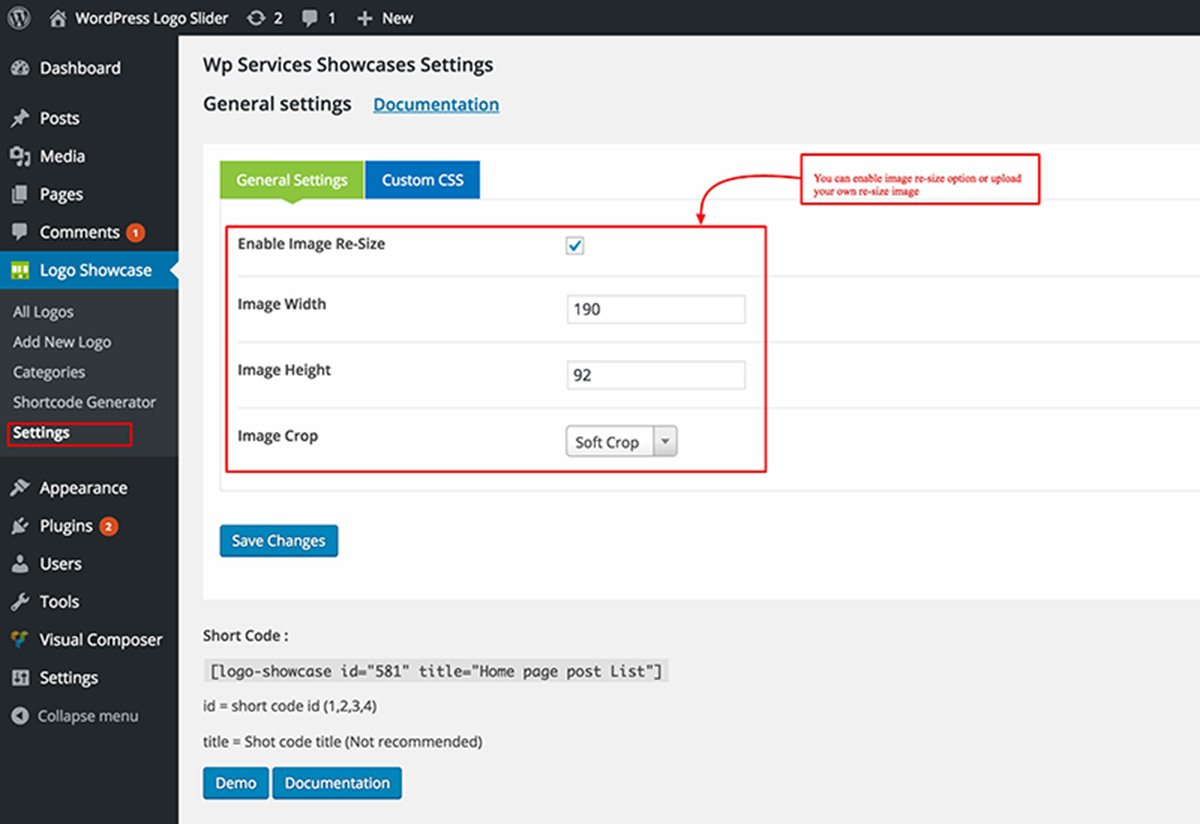The image size is (1200, 824).
Task: Open the updates icon showing 2
Action: (257, 18)
